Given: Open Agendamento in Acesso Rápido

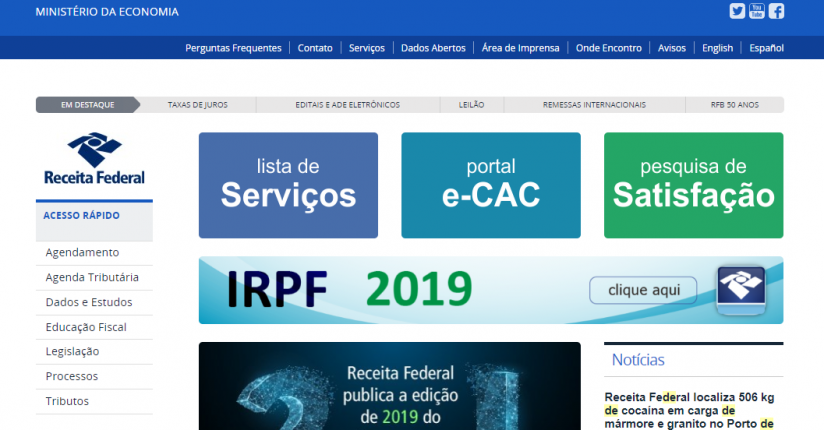Looking at the screenshot, I should coord(82,253).
